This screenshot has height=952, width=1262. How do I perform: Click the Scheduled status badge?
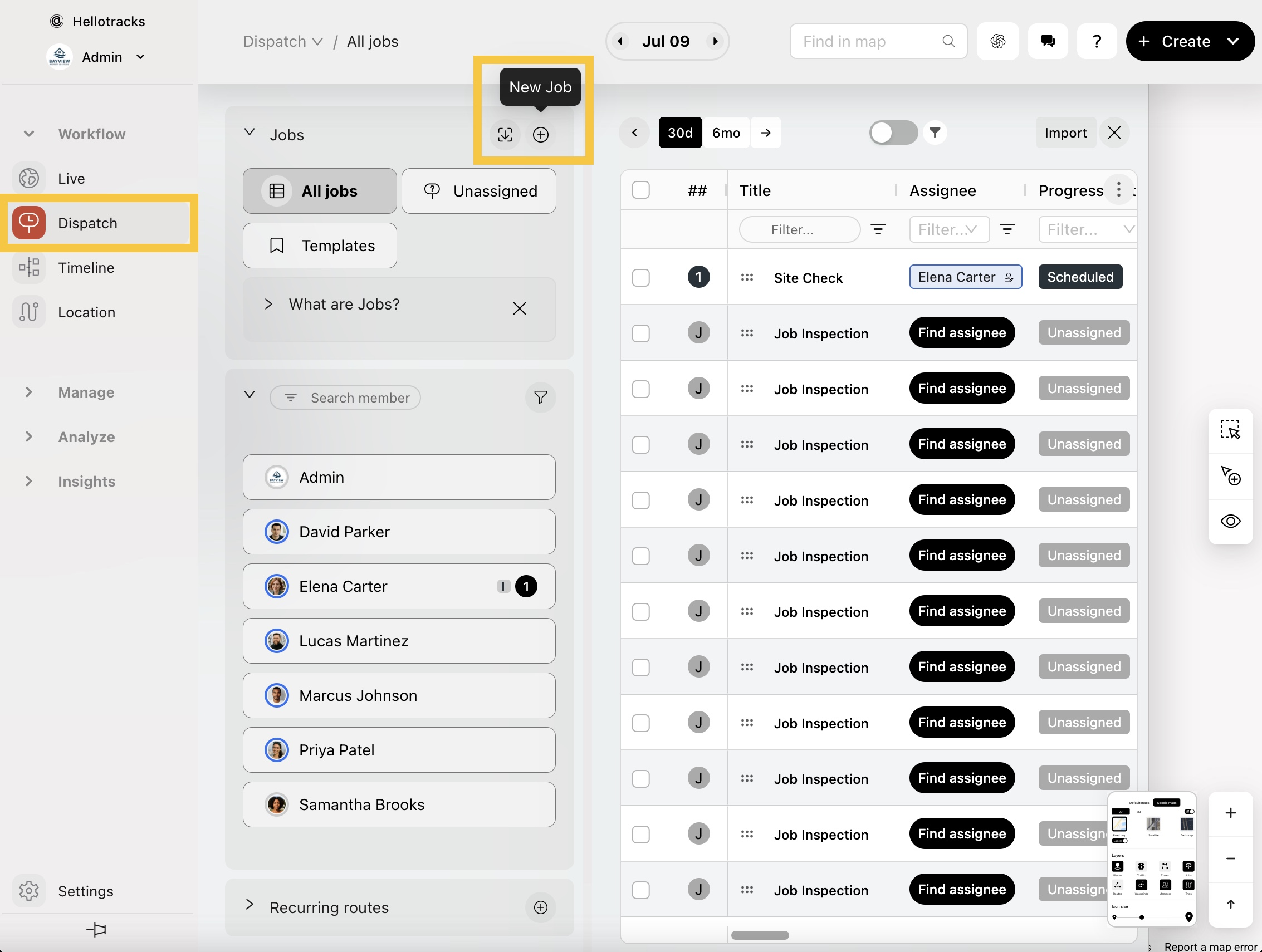click(x=1080, y=277)
